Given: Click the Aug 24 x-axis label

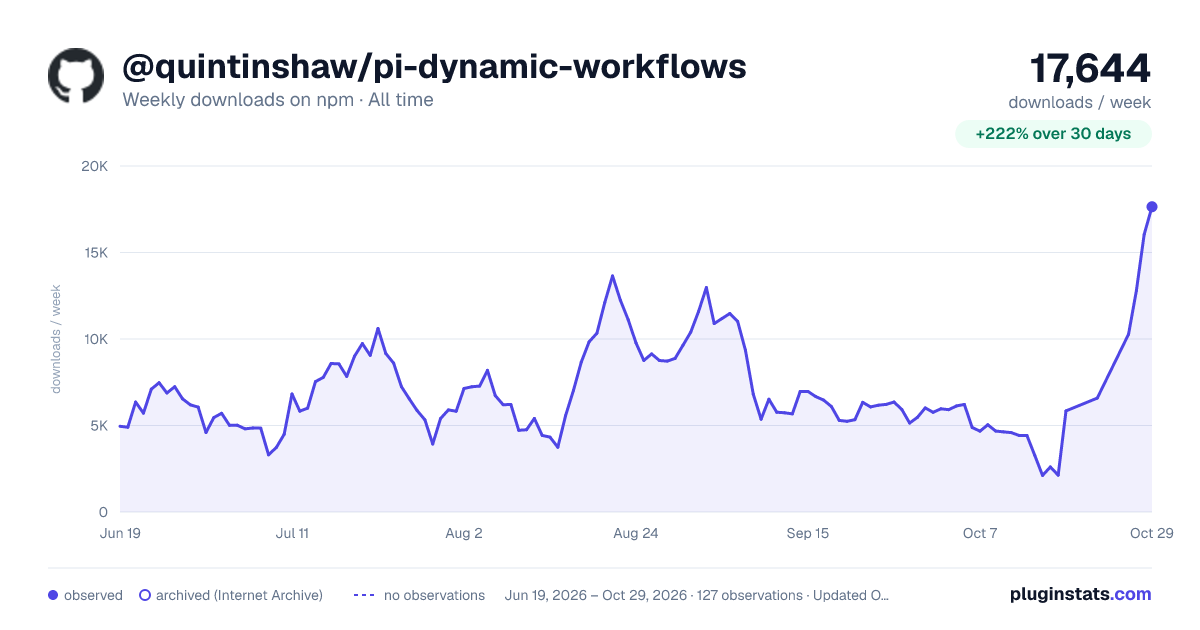Looking at the screenshot, I should point(636,533).
